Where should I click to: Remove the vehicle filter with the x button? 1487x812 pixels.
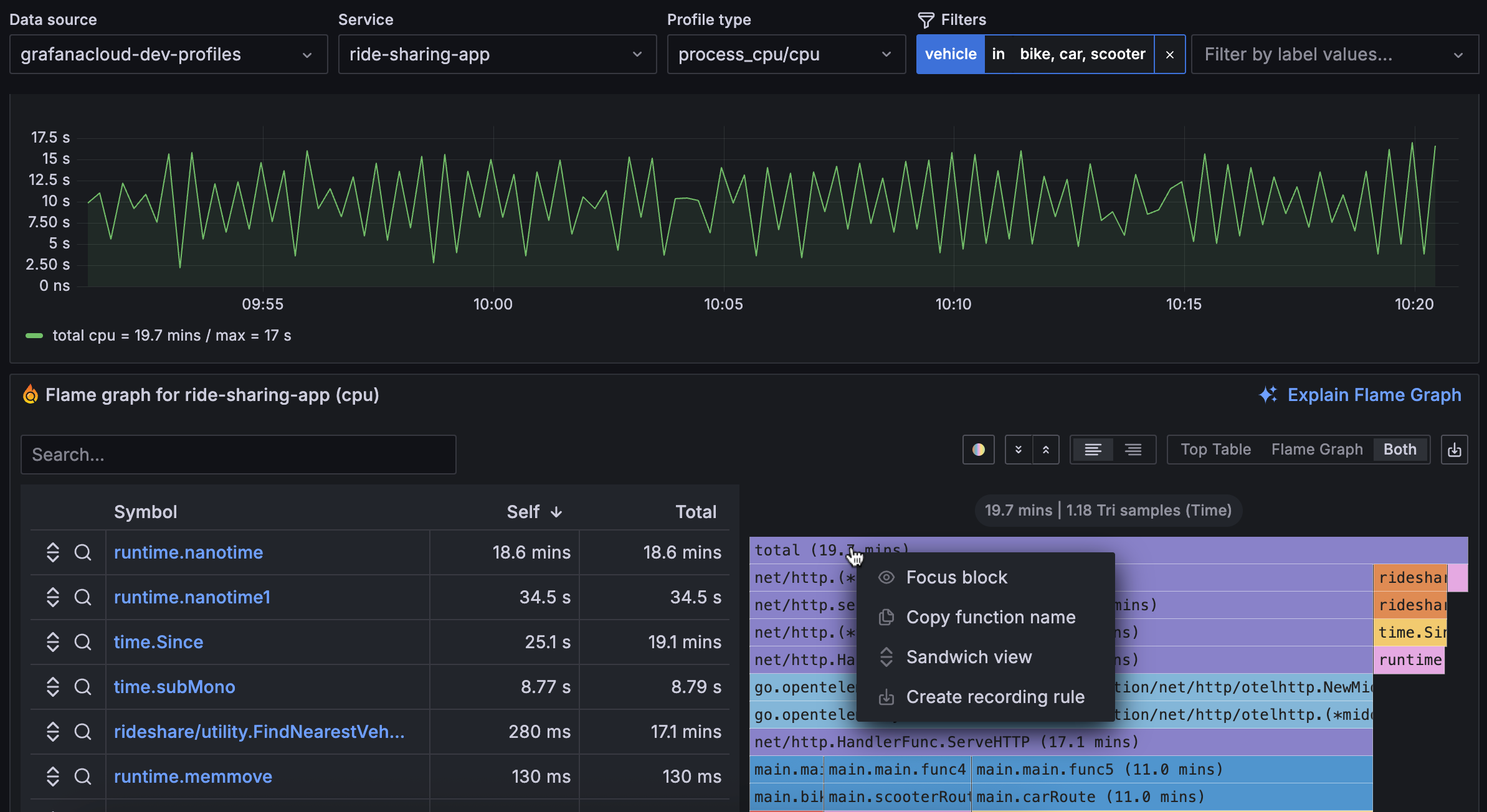(x=1170, y=54)
